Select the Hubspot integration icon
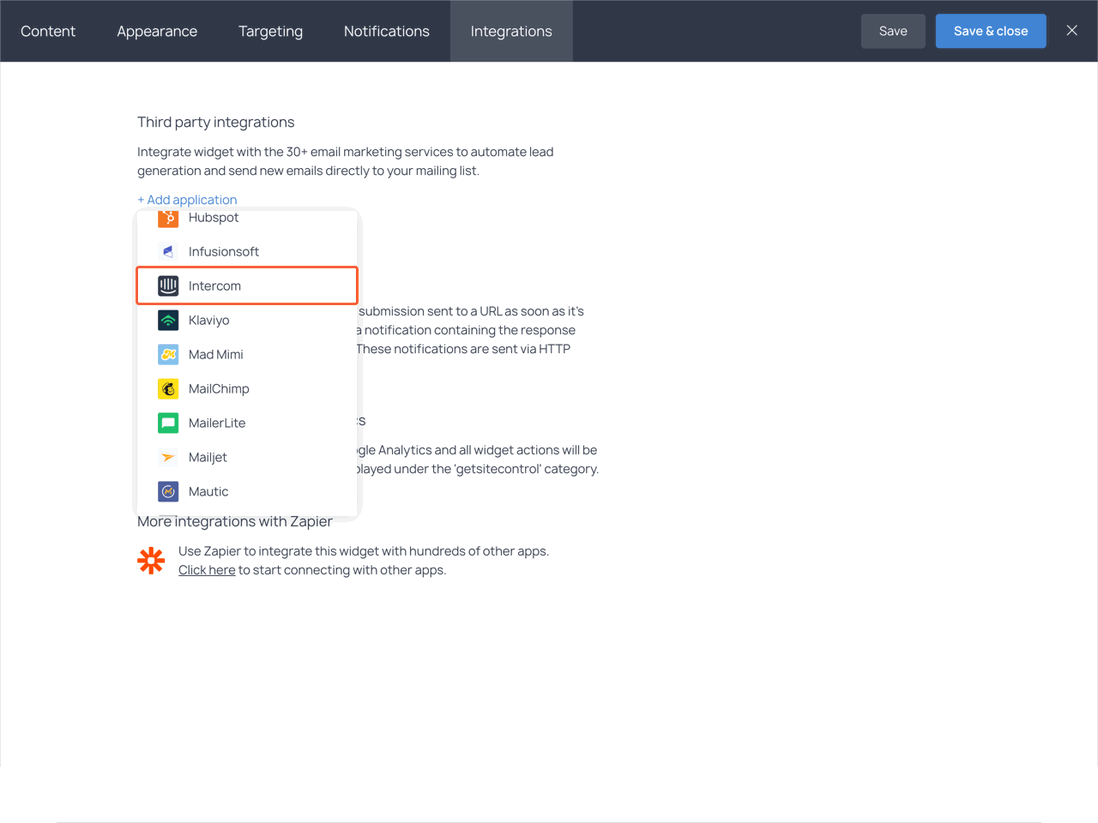This screenshot has height=823, width=1098. (168, 217)
